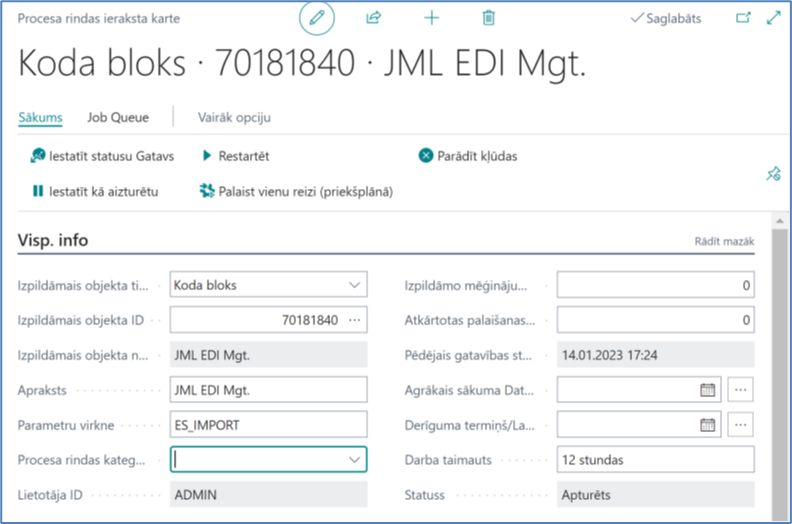Click the share icon in header
Image resolution: width=792 pixels, height=524 pixels.
375,18
